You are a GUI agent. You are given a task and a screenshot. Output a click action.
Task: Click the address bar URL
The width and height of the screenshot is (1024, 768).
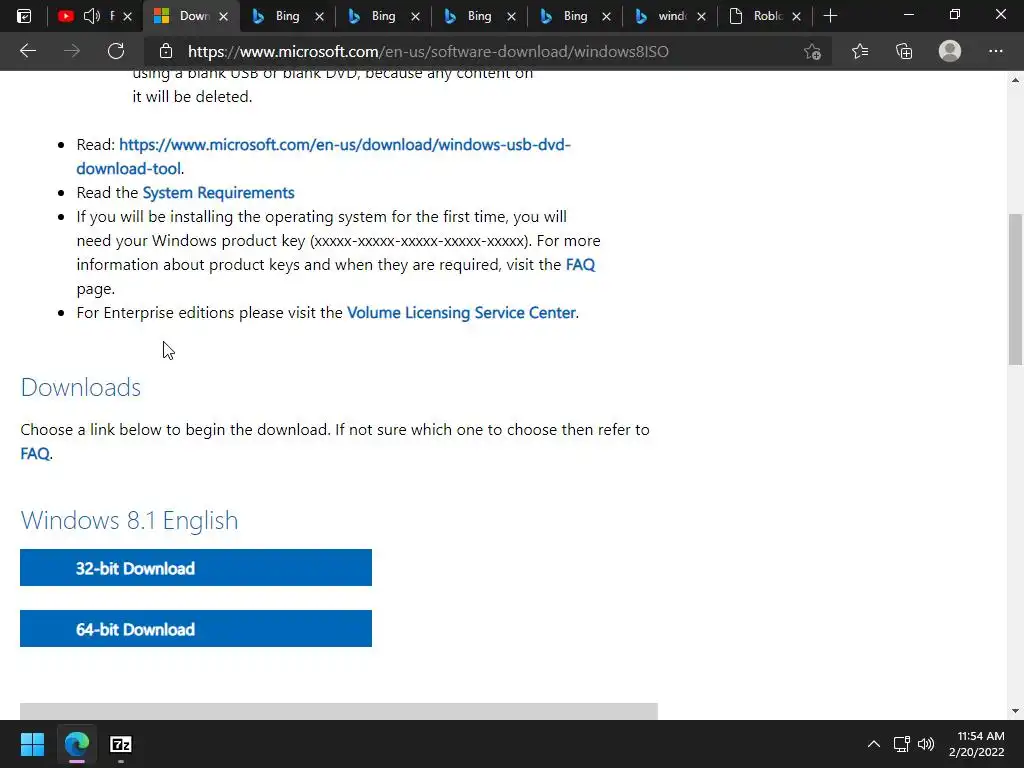coord(428,52)
